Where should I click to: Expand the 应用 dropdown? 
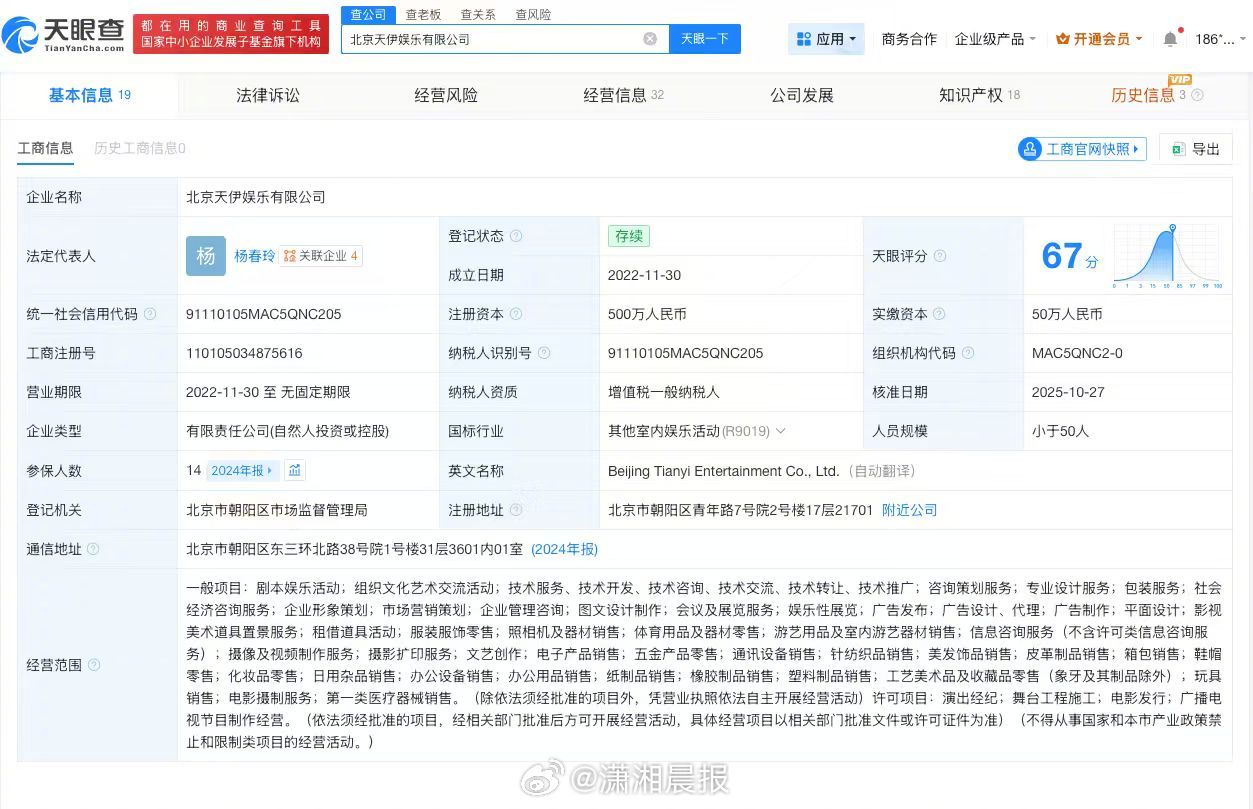pos(853,39)
